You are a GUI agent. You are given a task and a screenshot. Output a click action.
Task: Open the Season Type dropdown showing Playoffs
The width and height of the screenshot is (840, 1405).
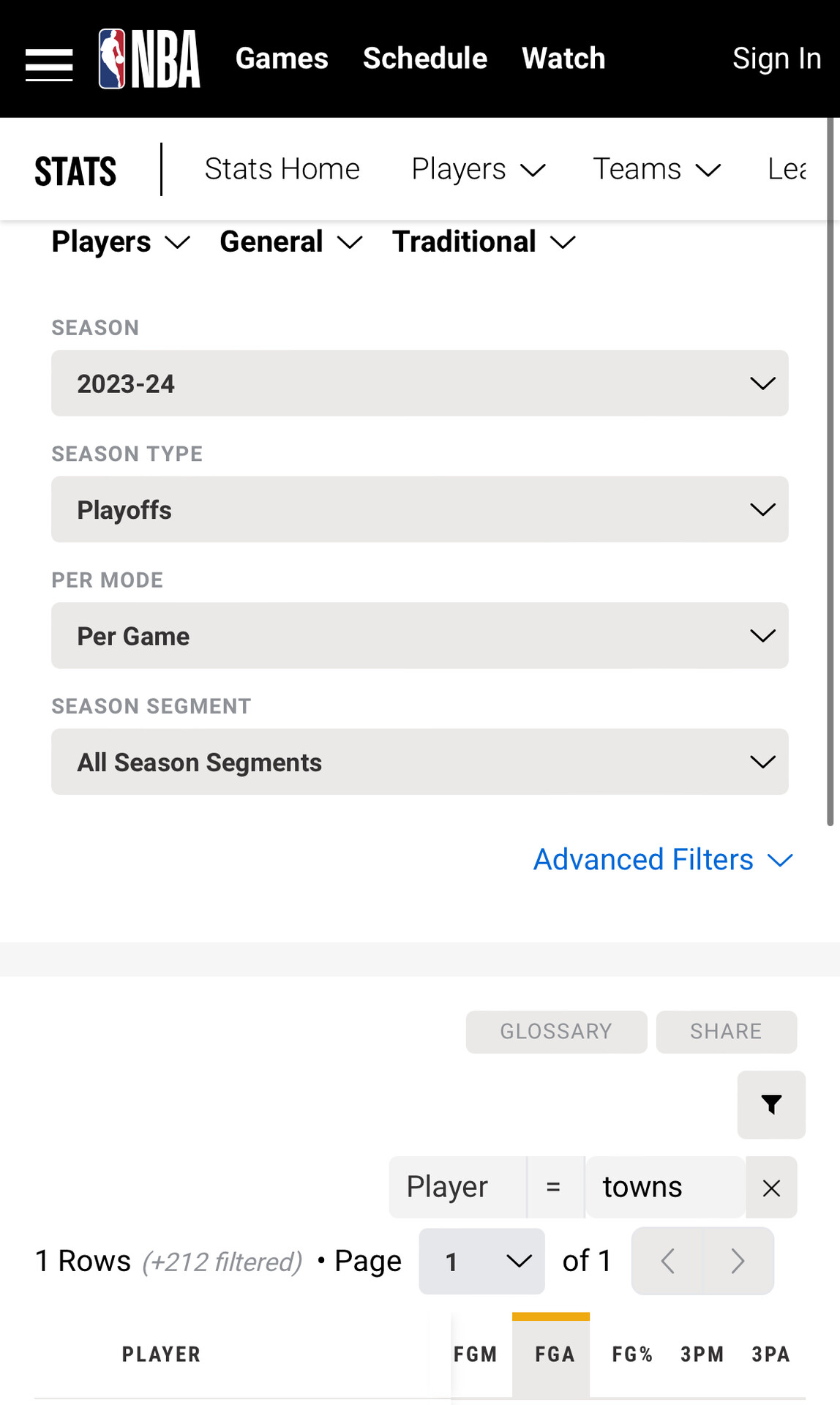[x=419, y=509]
